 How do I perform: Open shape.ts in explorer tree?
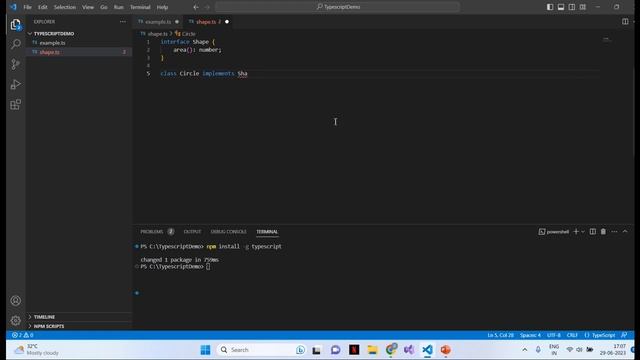tap(49, 52)
